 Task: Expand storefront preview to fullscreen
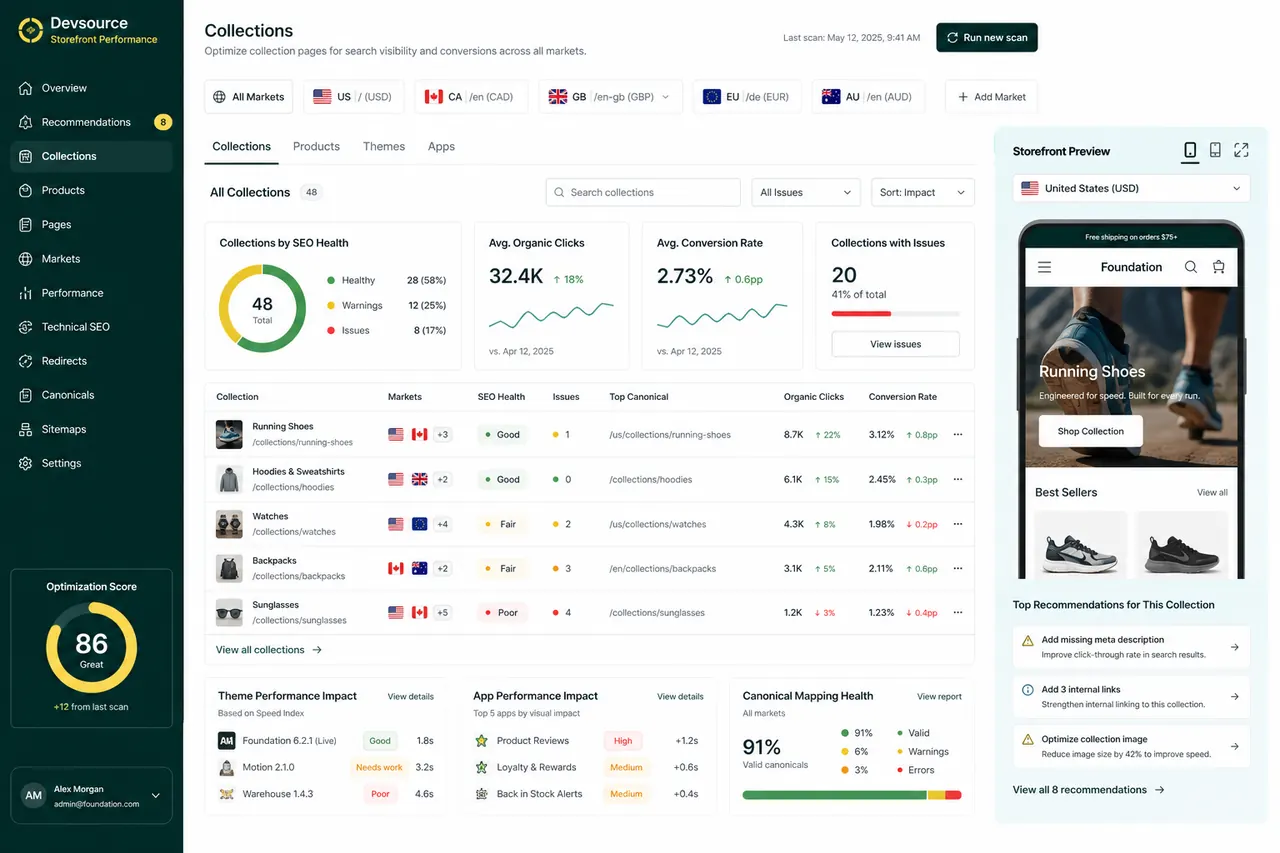point(1241,150)
